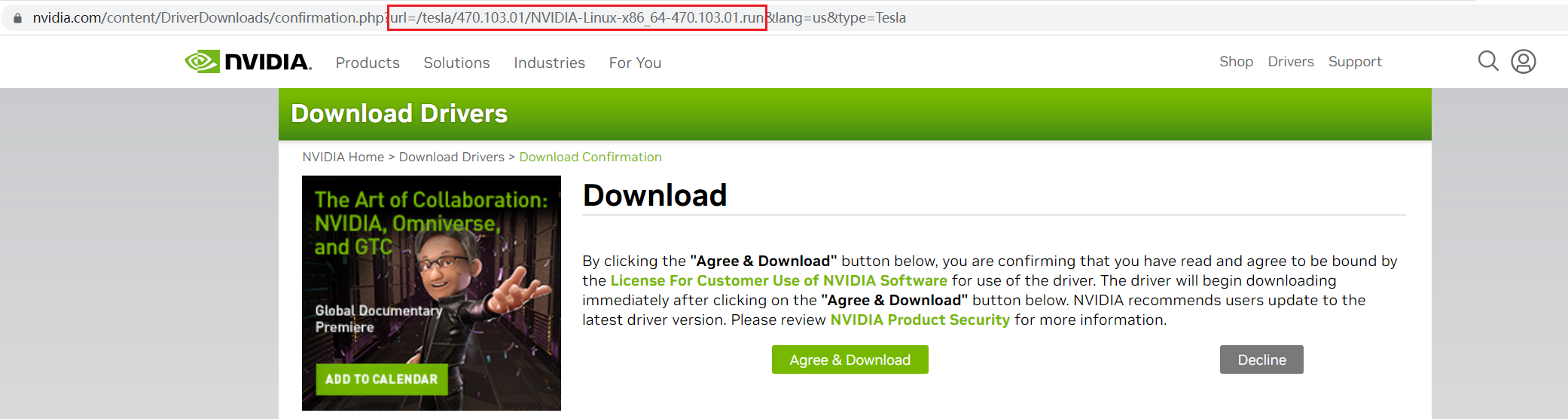Open the Industries menu
Image resolution: width=1568 pixels, height=419 pixels.
click(549, 63)
